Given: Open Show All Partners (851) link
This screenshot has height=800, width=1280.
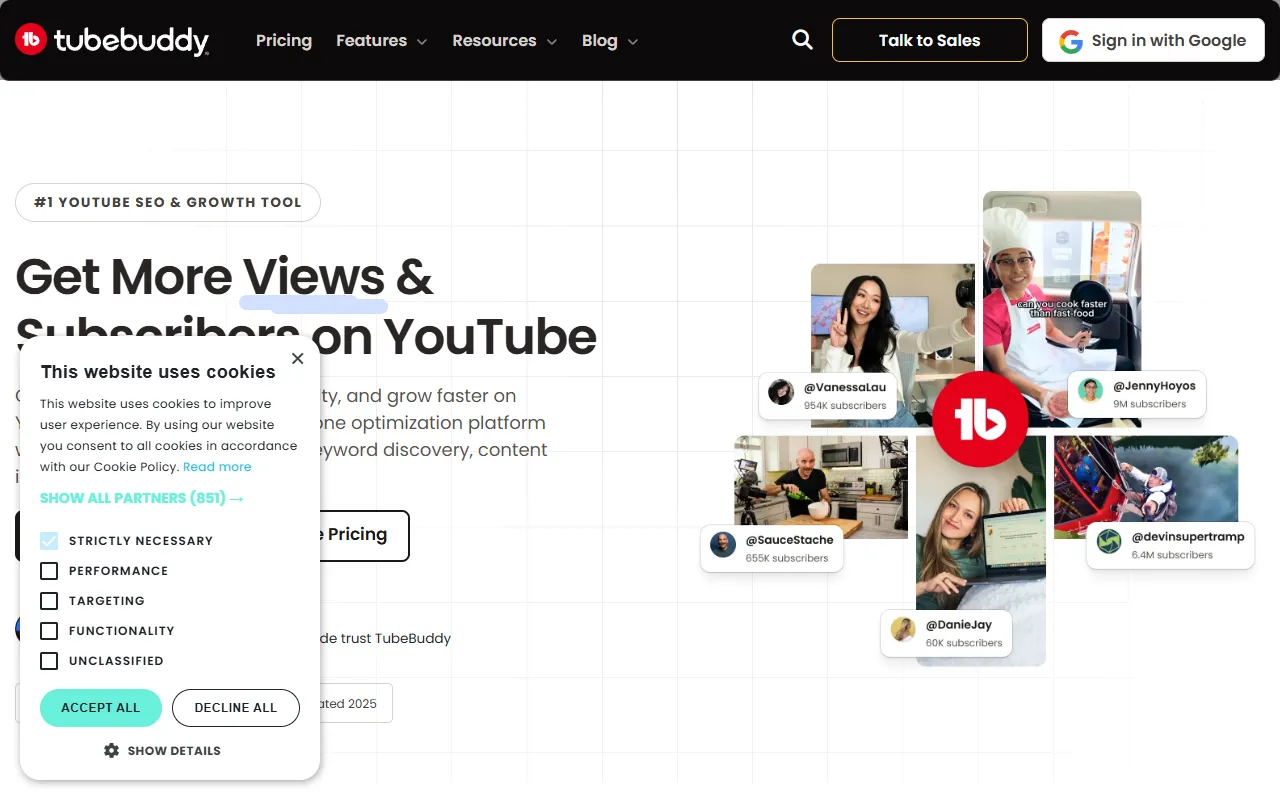Looking at the screenshot, I should 142,498.
